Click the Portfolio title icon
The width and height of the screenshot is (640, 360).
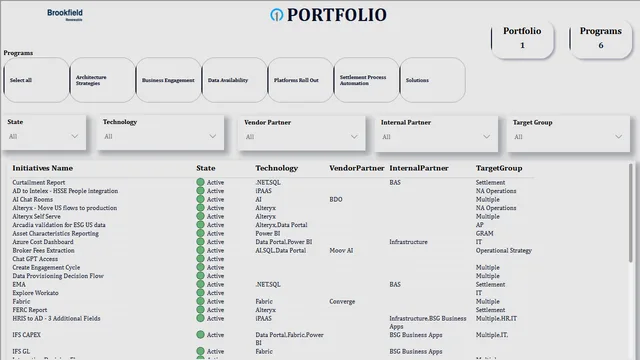[277, 15]
